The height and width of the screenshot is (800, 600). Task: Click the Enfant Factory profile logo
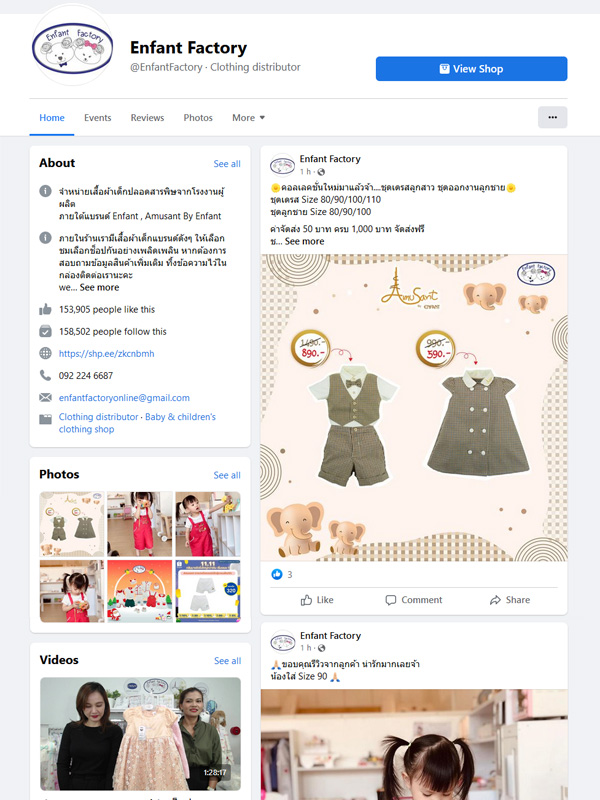72,47
